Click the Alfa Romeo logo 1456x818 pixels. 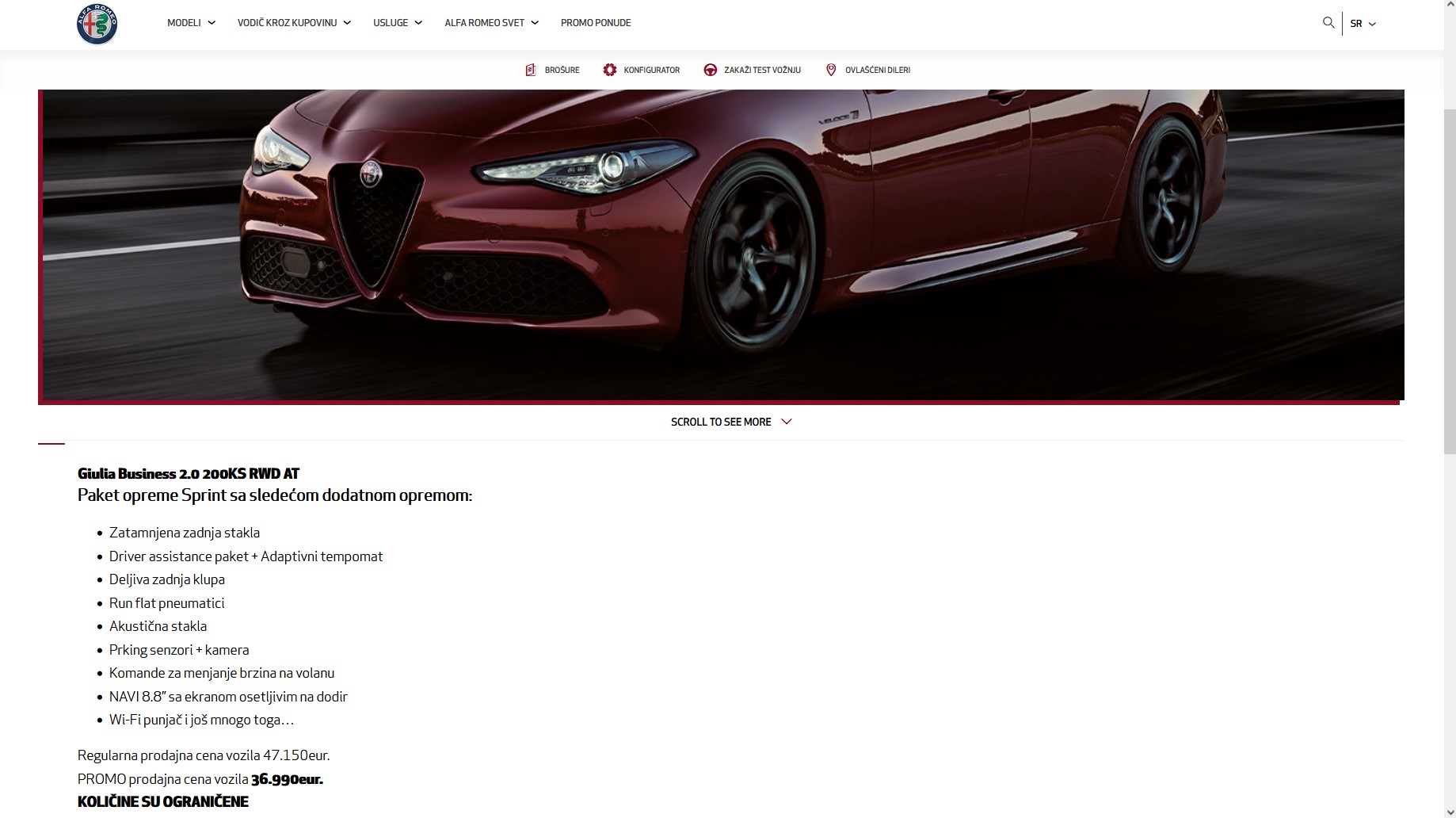pos(97,24)
